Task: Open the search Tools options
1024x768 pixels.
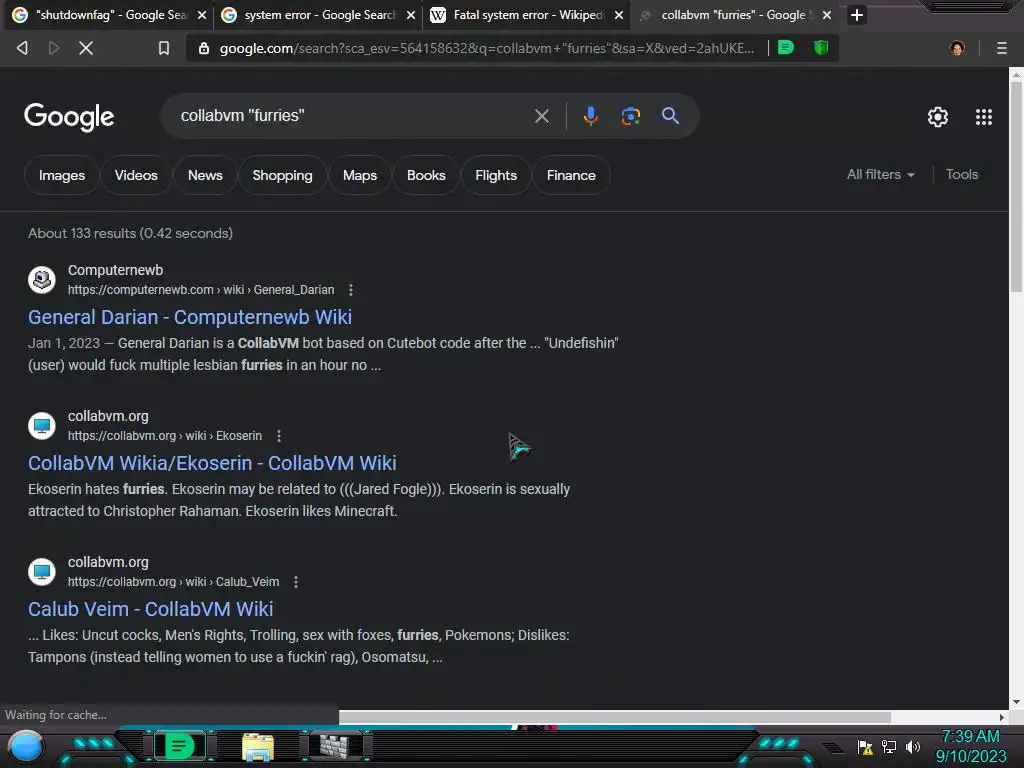Action: (961, 174)
